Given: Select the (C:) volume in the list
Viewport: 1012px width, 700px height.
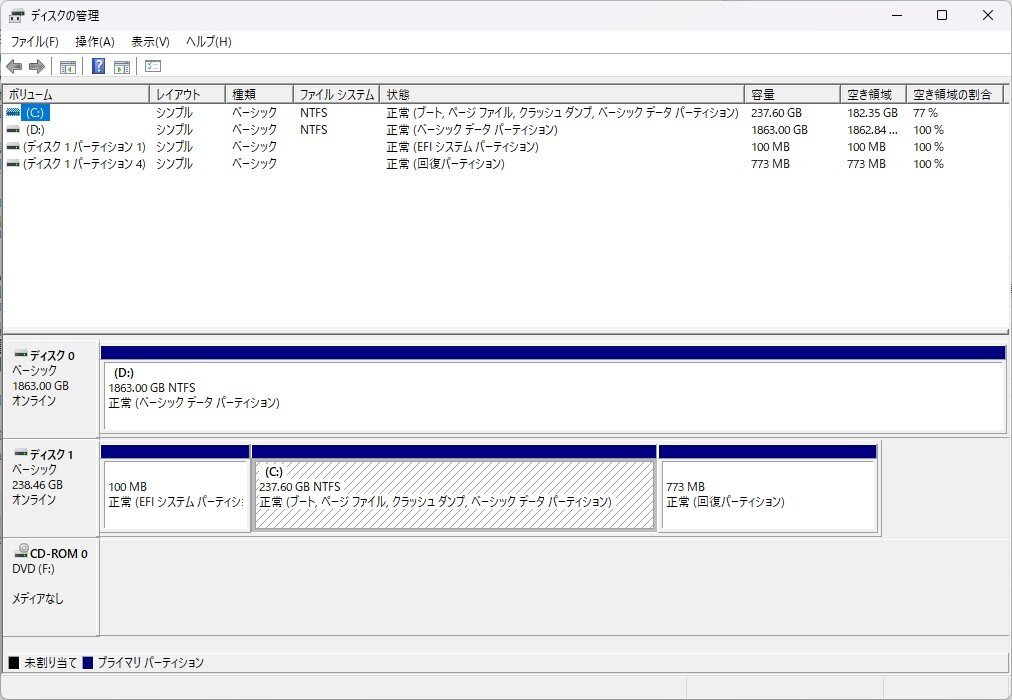Looking at the screenshot, I should (x=35, y=112).
